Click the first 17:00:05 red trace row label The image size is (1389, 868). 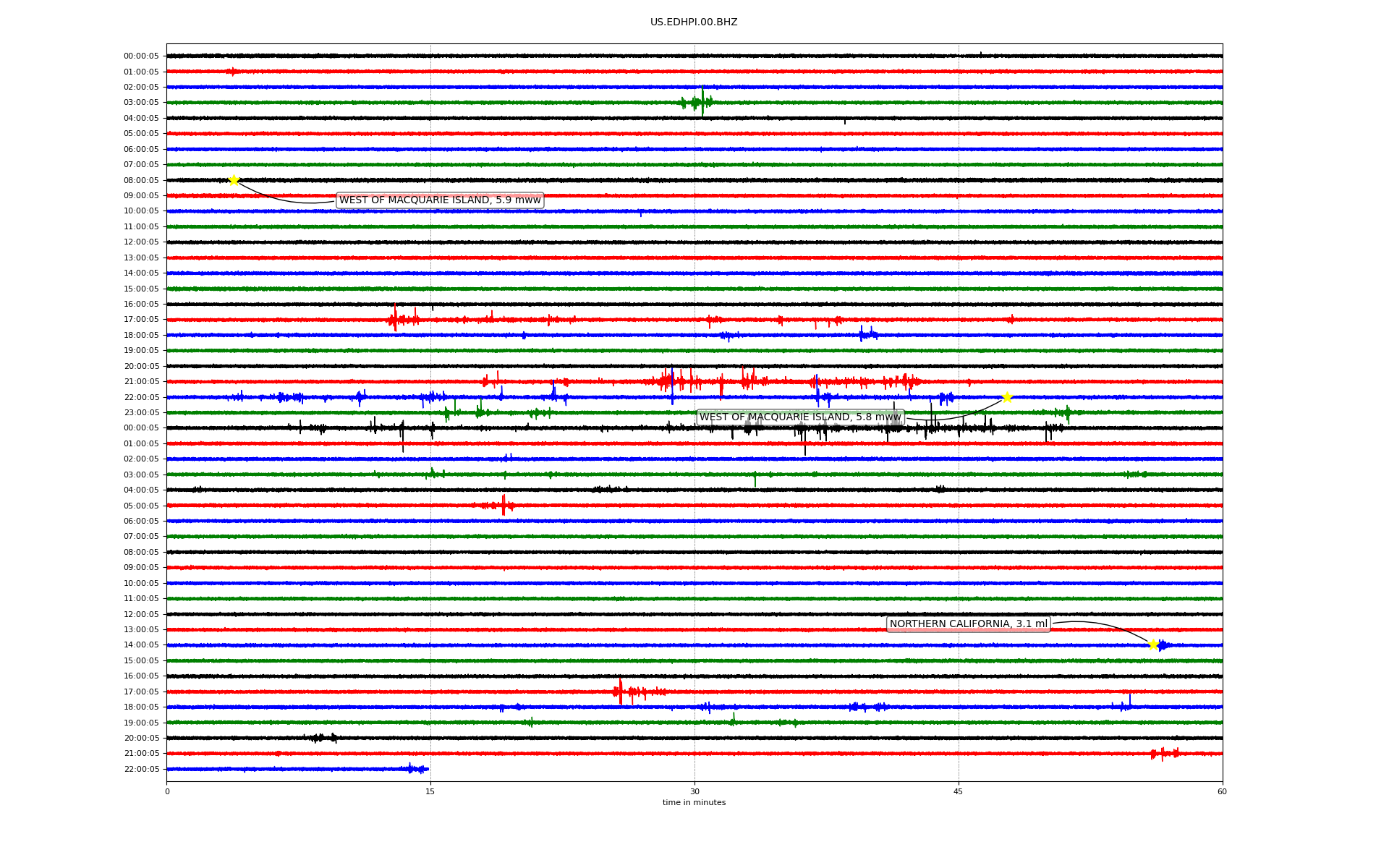pyautogui.click(x=141, y=320)
